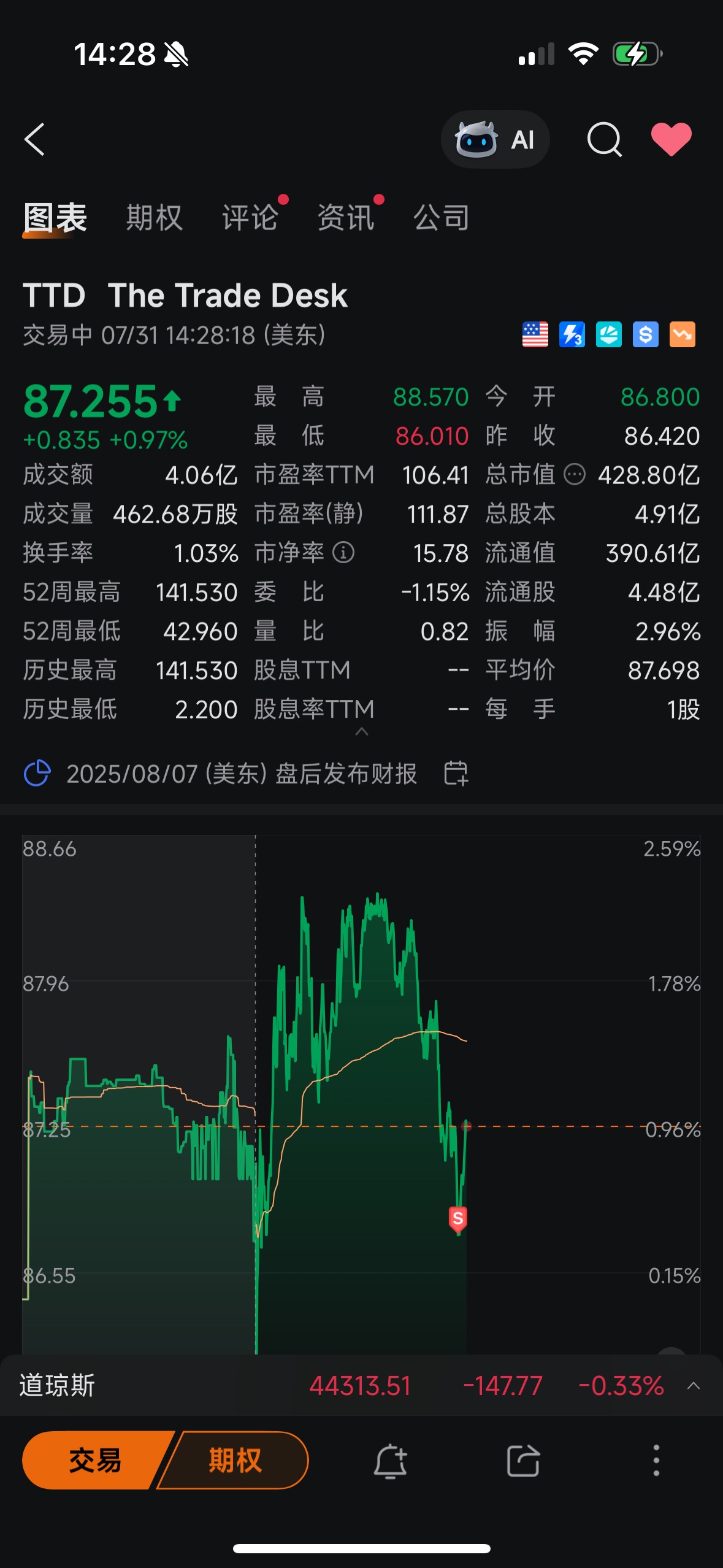This screenshot has height=1568, width=723.
Task: Tap the 振幅 value 2.96%
Action: click(x=668, y=631)
